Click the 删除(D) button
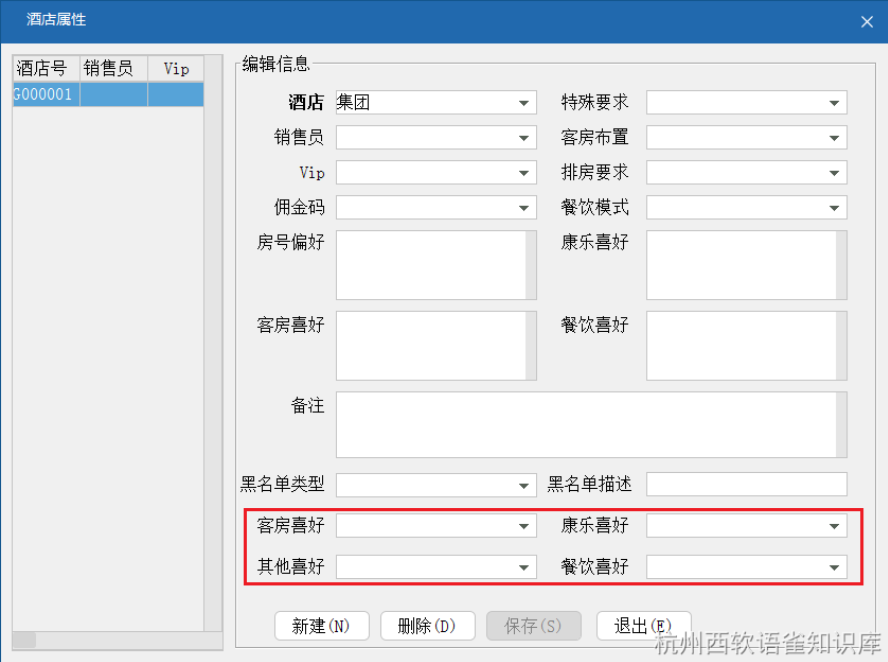Viewport: 888px width, 662px height. (x=428, y=626)
